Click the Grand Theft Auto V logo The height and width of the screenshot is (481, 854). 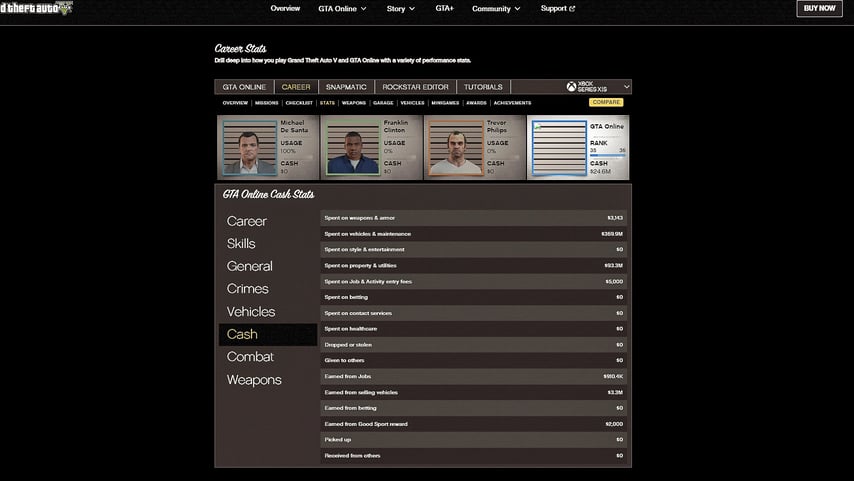[x=38, y=9]
